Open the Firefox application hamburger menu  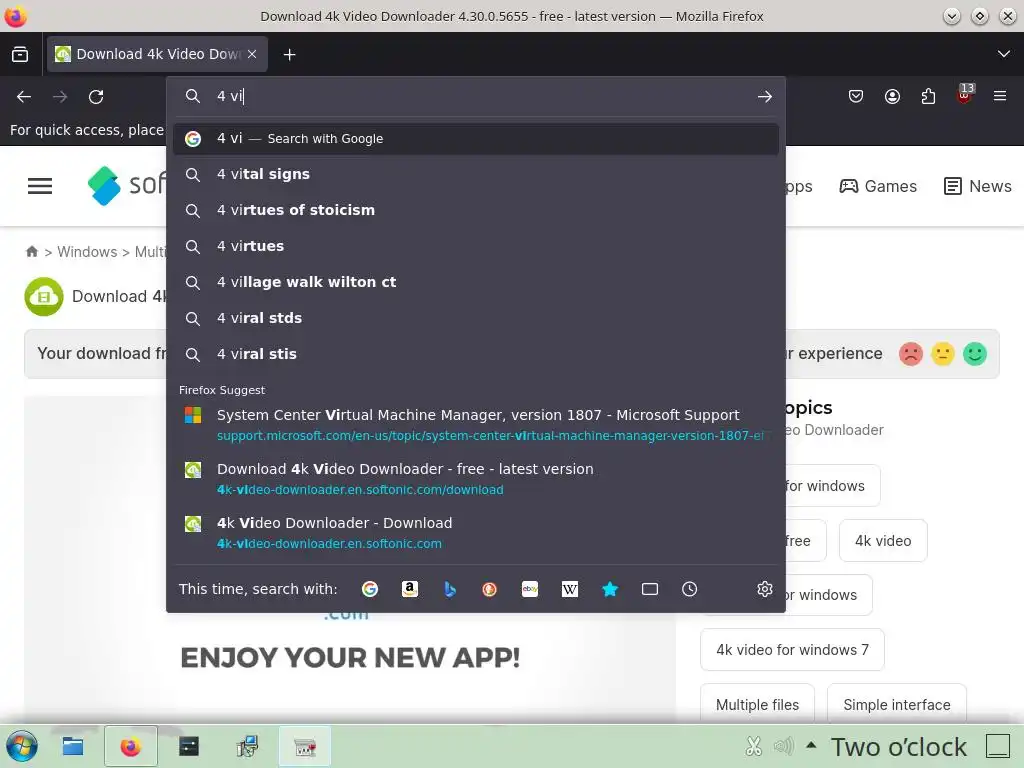[x=1000, y=96]
